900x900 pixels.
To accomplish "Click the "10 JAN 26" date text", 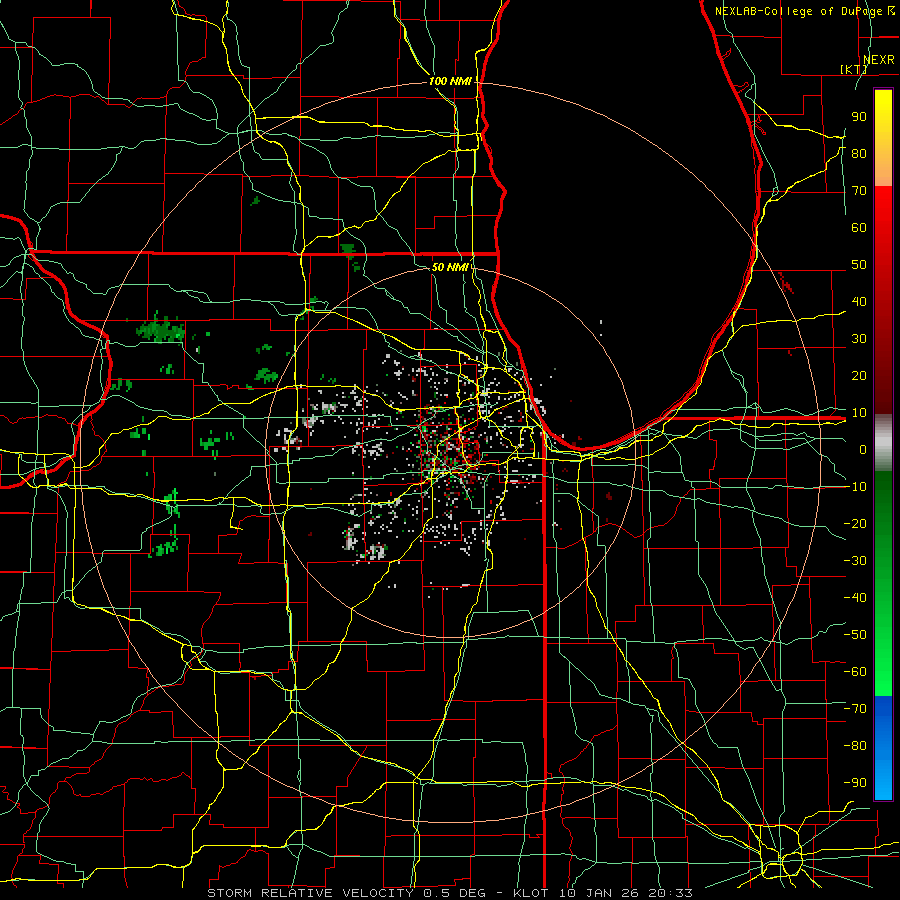I will pos(598,893).
